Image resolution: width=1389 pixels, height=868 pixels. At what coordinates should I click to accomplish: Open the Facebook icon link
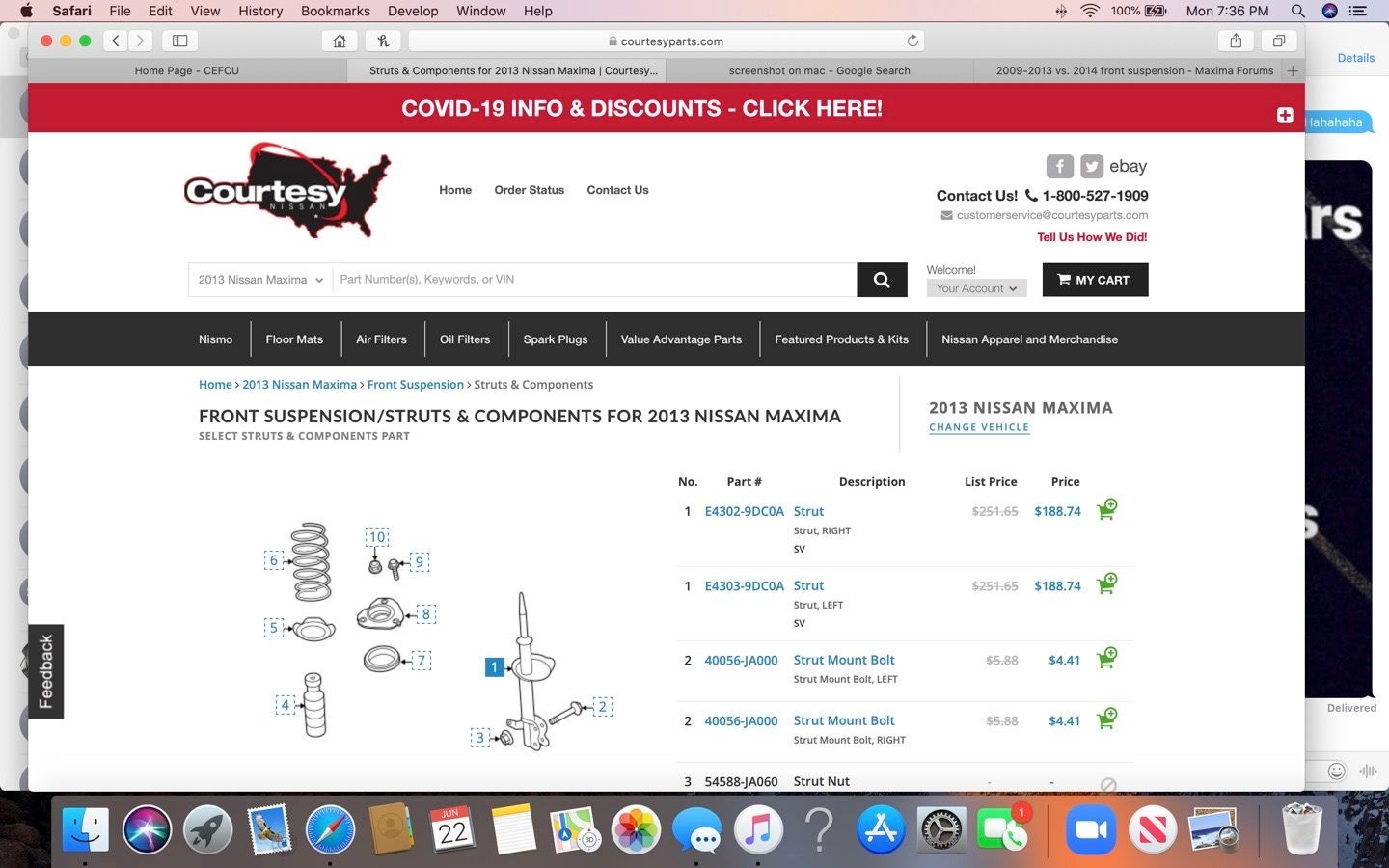[1059, 166]
